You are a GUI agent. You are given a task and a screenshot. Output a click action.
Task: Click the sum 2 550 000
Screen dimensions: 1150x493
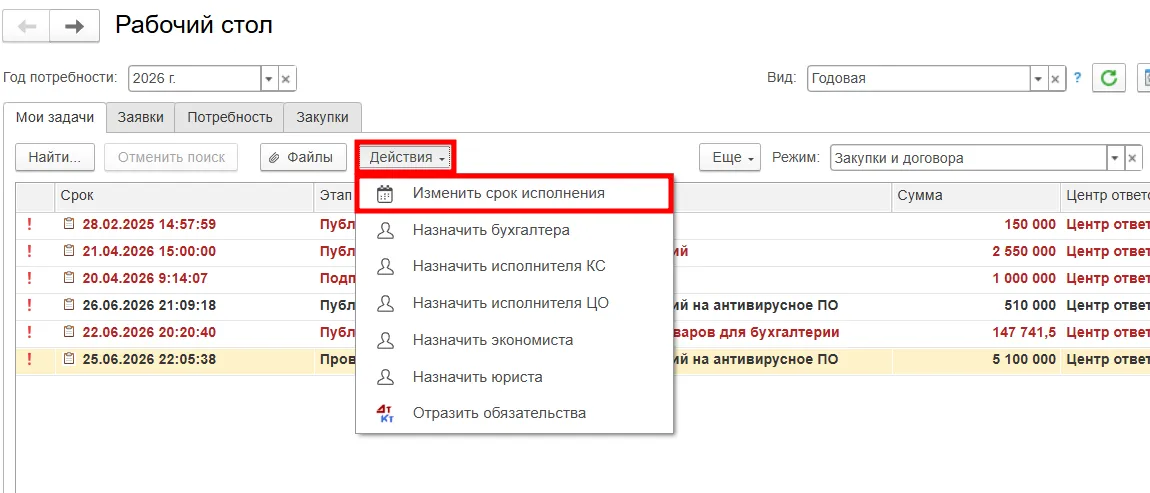(x=1024, y=251)
